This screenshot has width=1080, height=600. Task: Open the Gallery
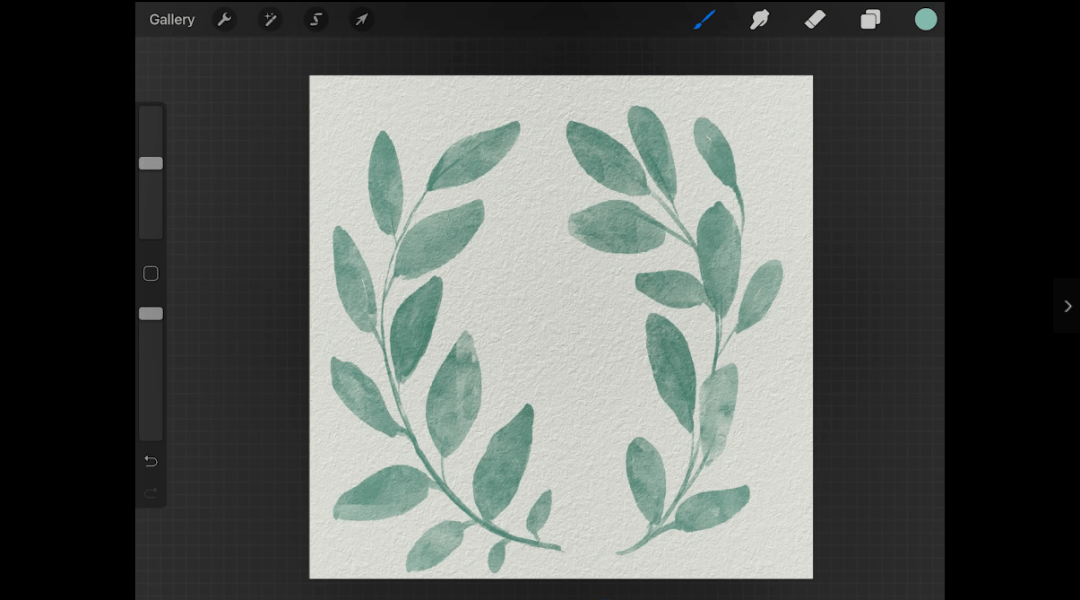[172, 20]
